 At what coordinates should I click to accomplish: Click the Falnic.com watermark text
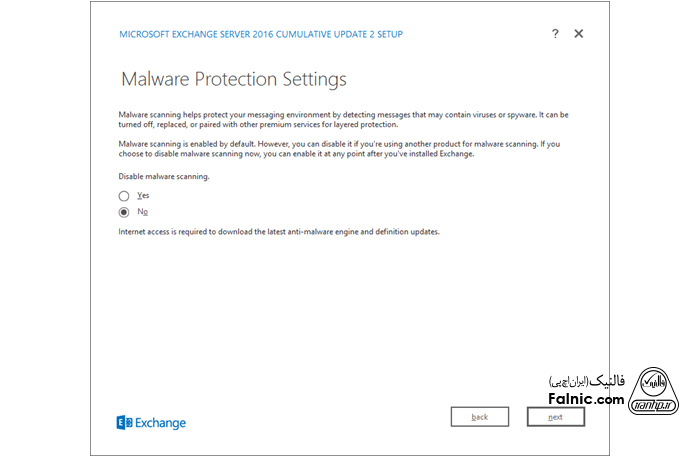coord(585,399)
